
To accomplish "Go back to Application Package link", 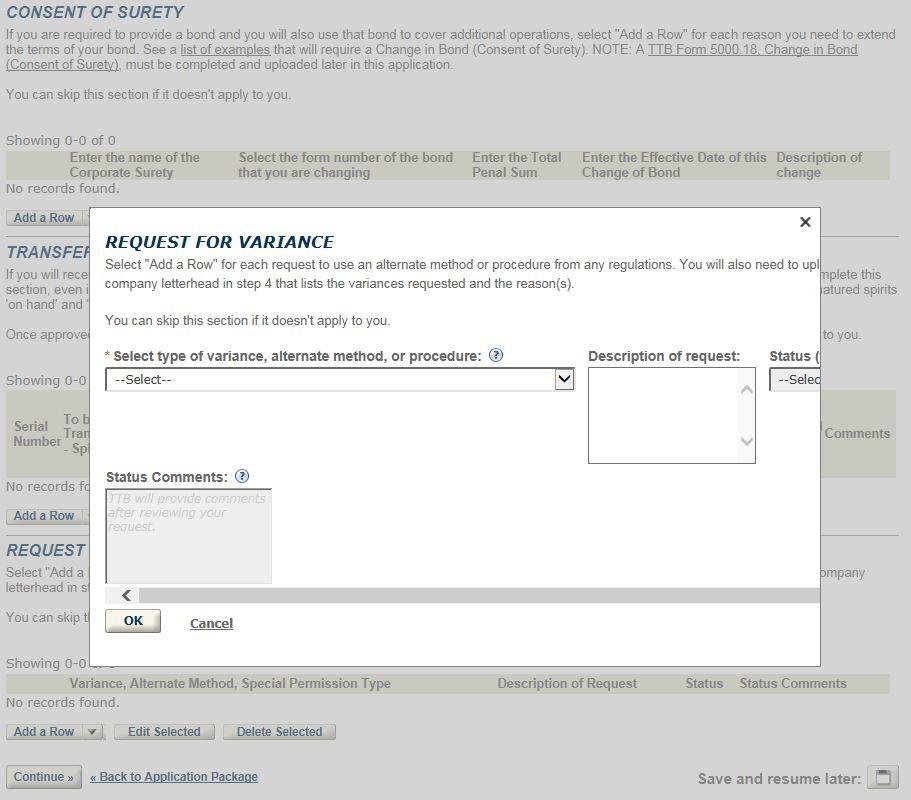I will pos(174,777).
